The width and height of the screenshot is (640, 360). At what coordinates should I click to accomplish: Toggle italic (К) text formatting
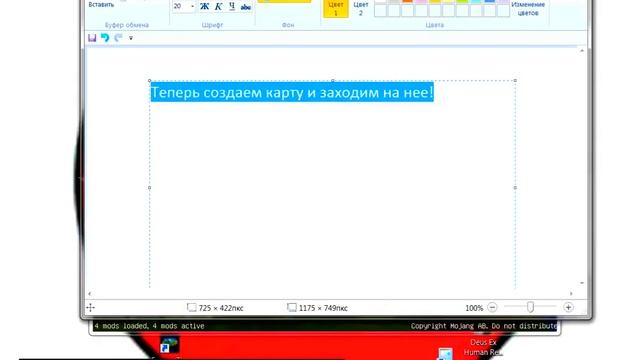(x=218, y=7)
